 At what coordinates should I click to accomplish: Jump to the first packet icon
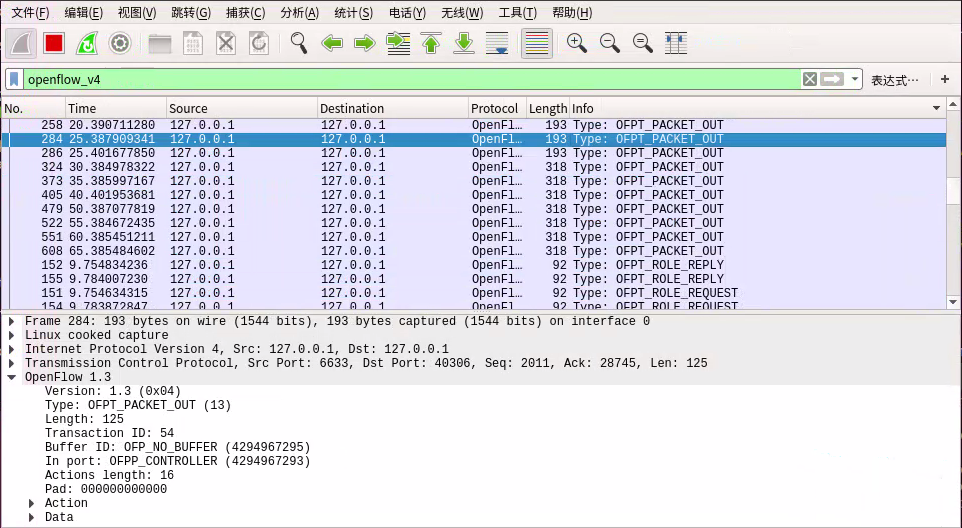click(431, 43)
